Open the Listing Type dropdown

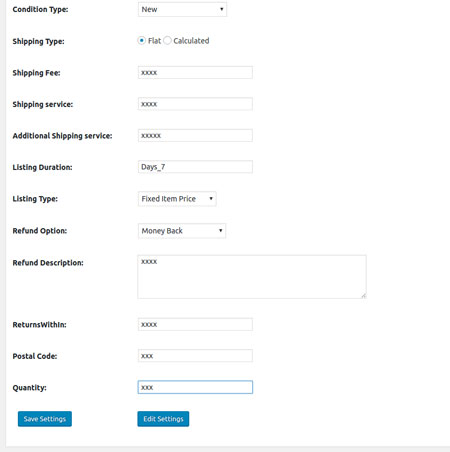tap(177, 199)
